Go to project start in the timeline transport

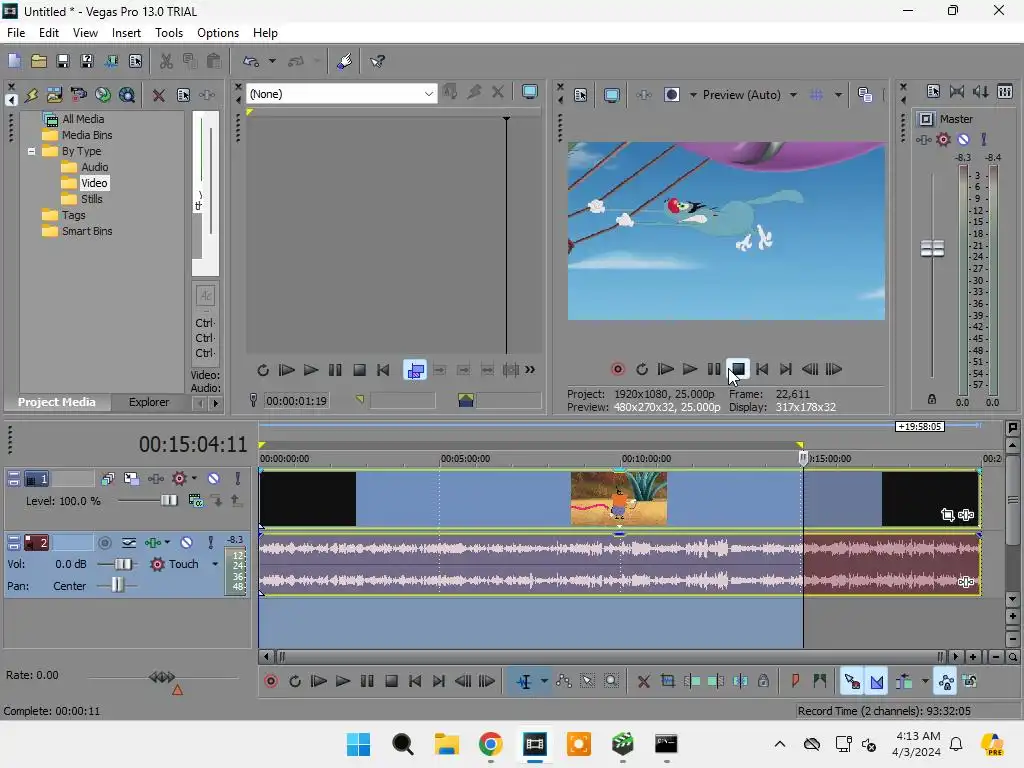tap(415, 682)
